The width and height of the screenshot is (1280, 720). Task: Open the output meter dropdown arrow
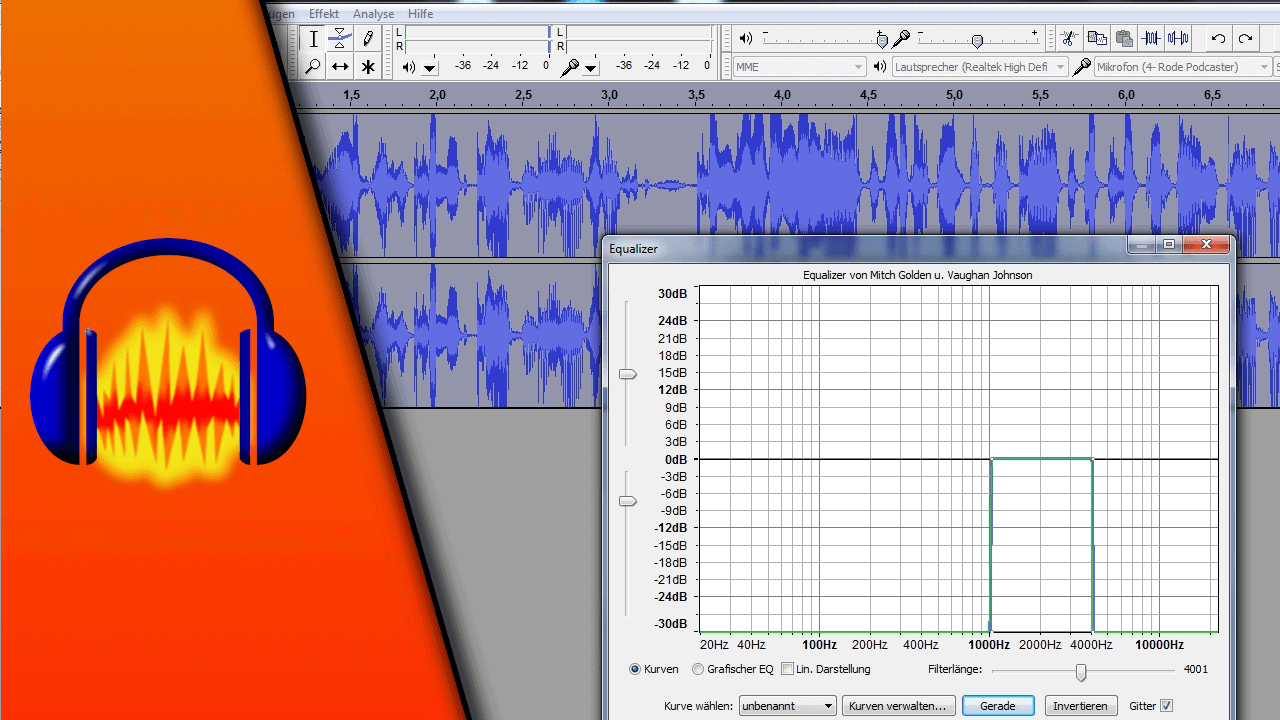(430, 68)
